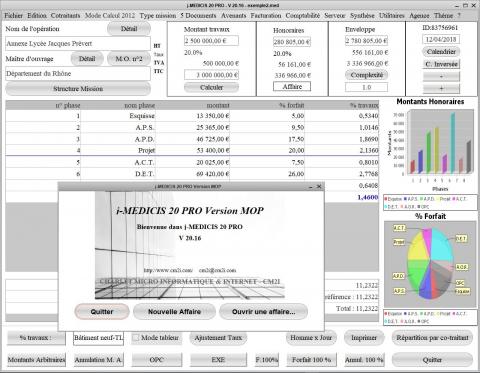The width and height of the screenshot is (480, 373).
Task: Click the Annul. 100 % button
Action: 364,360
